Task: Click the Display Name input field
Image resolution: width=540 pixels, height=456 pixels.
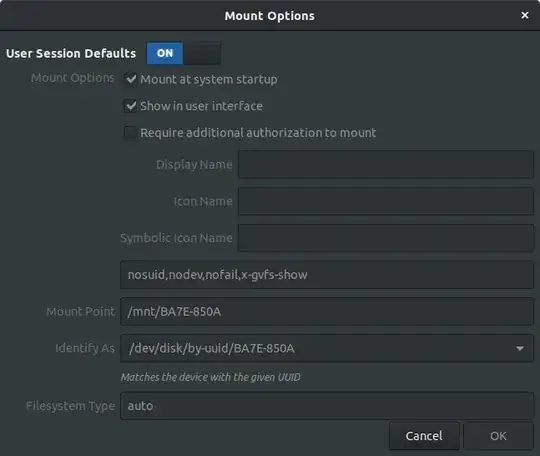Action: click(386, 164)
